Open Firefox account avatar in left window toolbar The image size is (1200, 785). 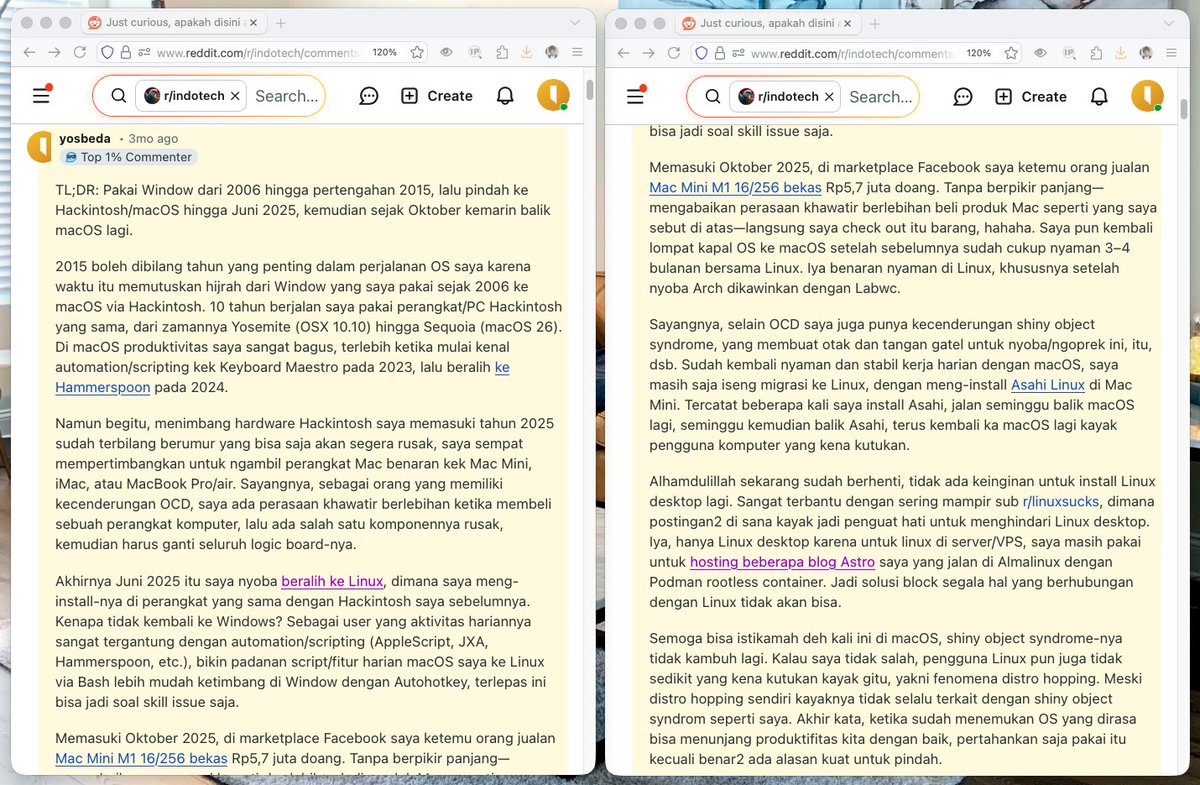(x=552, y=52)
